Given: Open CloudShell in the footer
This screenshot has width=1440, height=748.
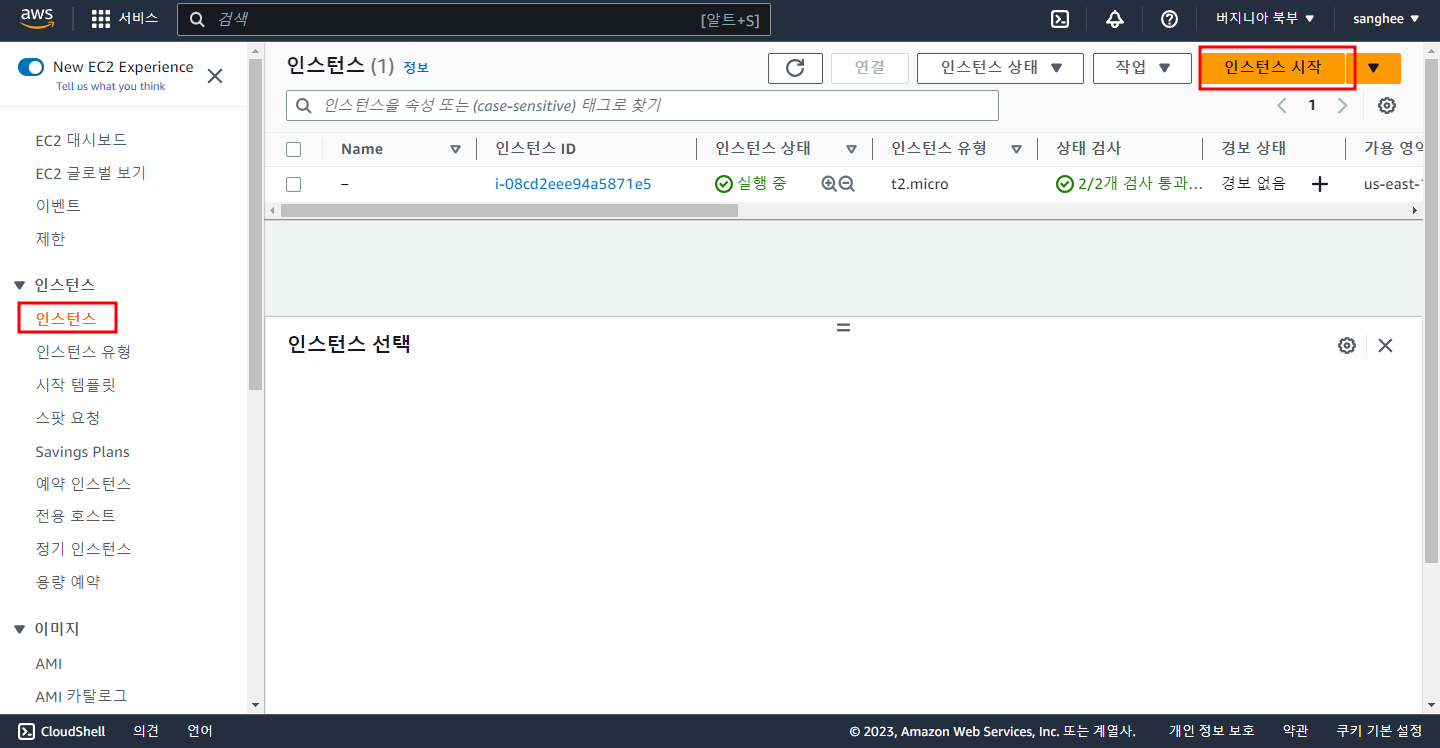Looking at the screenshot, I should click(62, 731).
